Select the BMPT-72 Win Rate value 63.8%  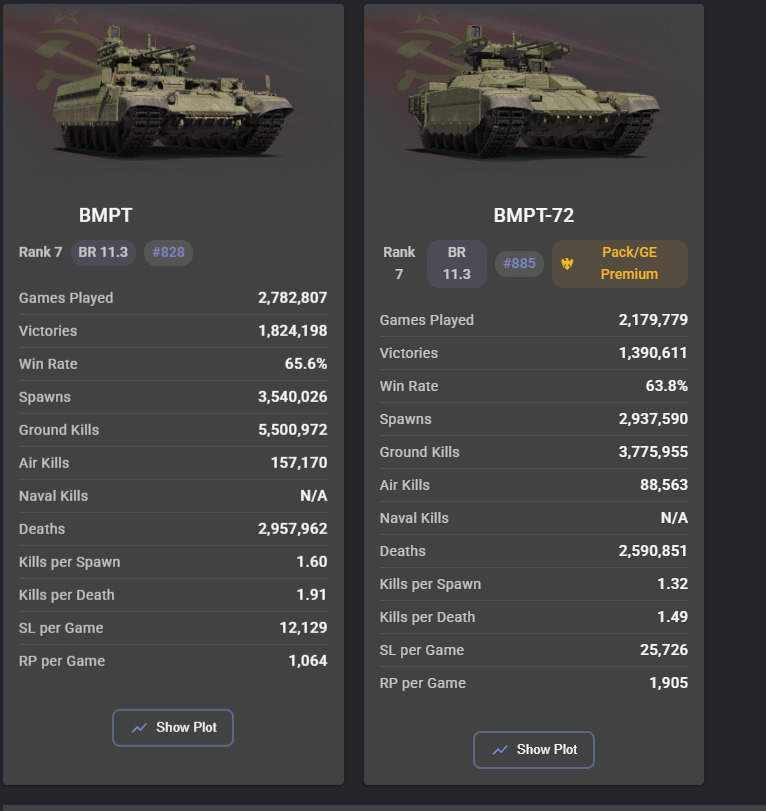(666, 386)
